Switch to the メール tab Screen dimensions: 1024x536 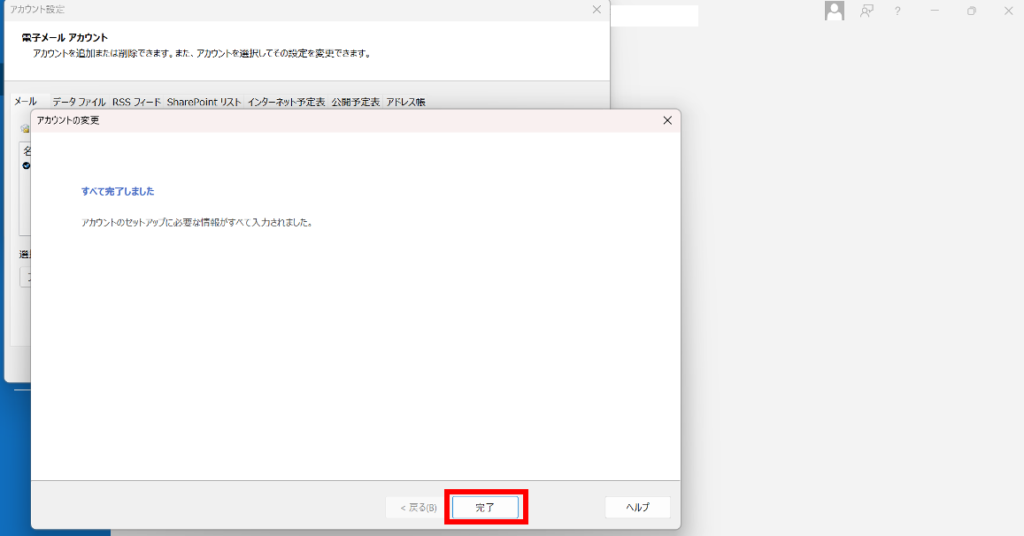click(x=26, y=102)
